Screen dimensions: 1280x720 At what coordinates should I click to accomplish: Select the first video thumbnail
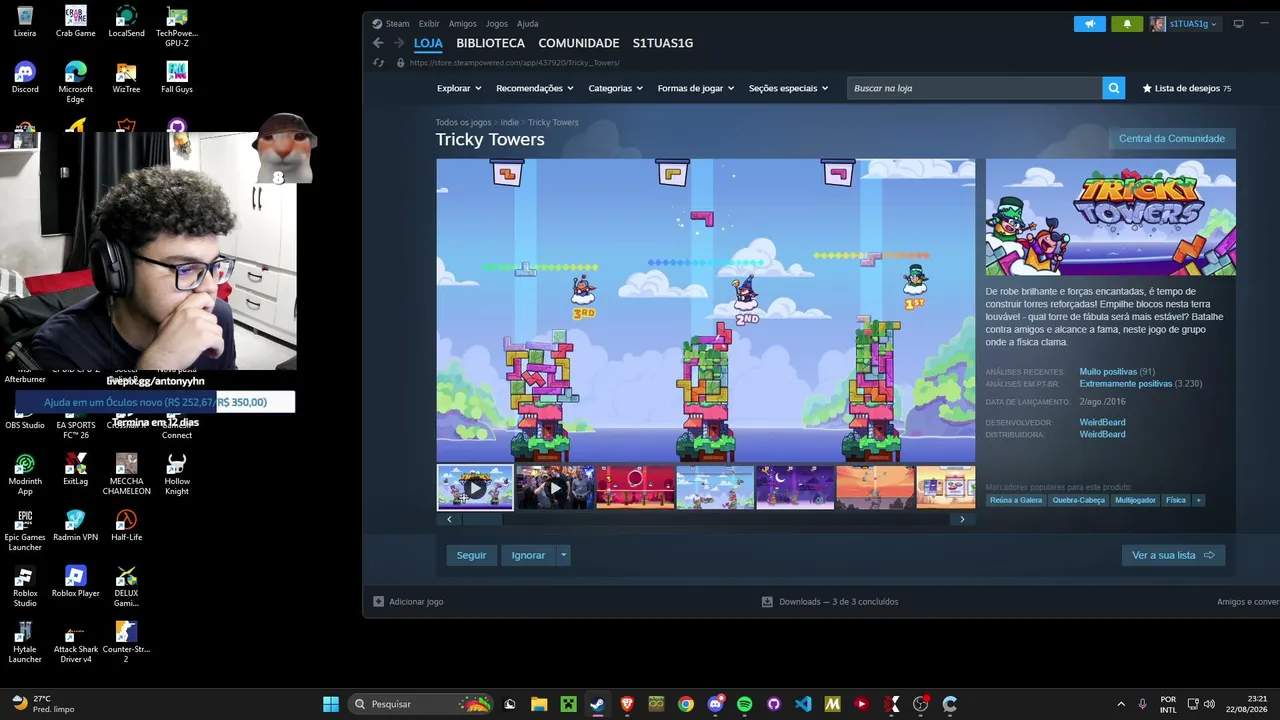pos(475,488)
